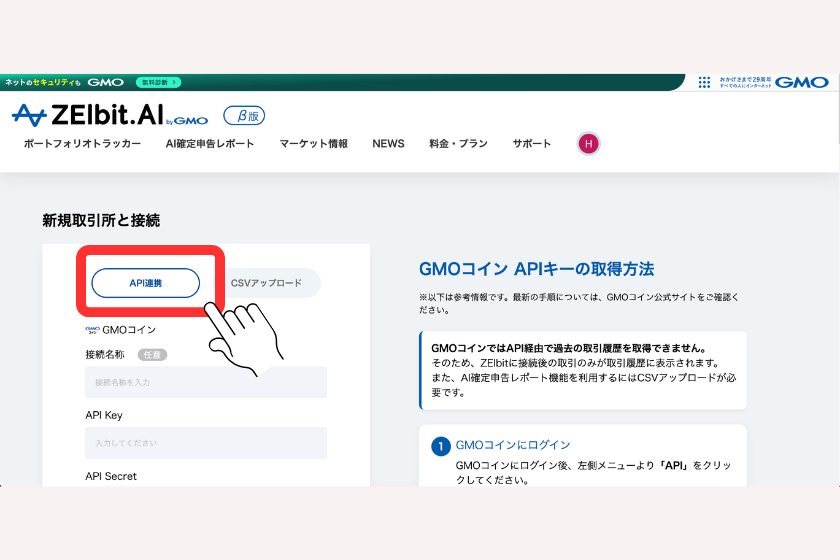840x560 pixels.
Task: Select the API連携 tab
Action: pos(145,283)
